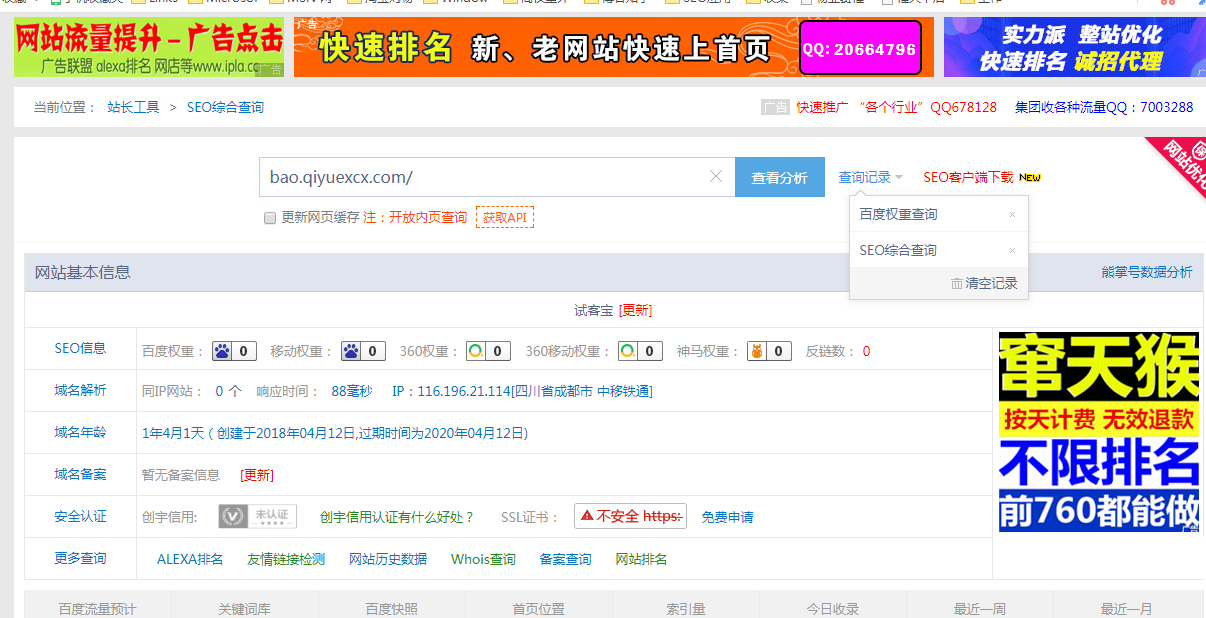Click the domain age text 1年4月1天
Image resolution: width=1206 pixels, height=618 pixels.
pos(172,433)
